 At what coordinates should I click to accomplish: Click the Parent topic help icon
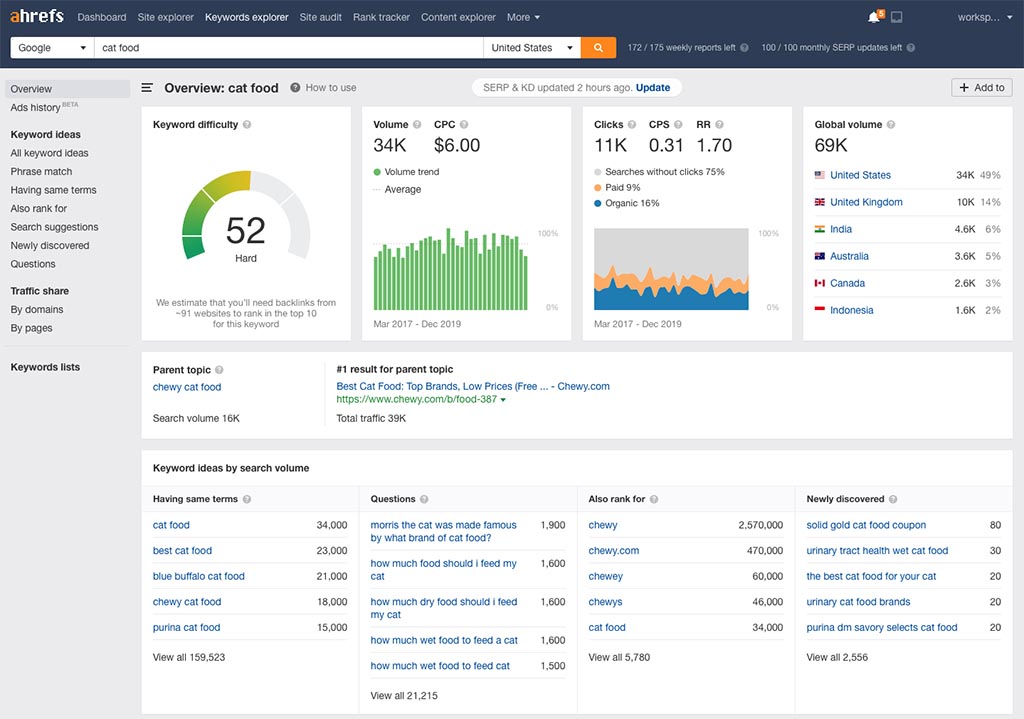[219, 370]
